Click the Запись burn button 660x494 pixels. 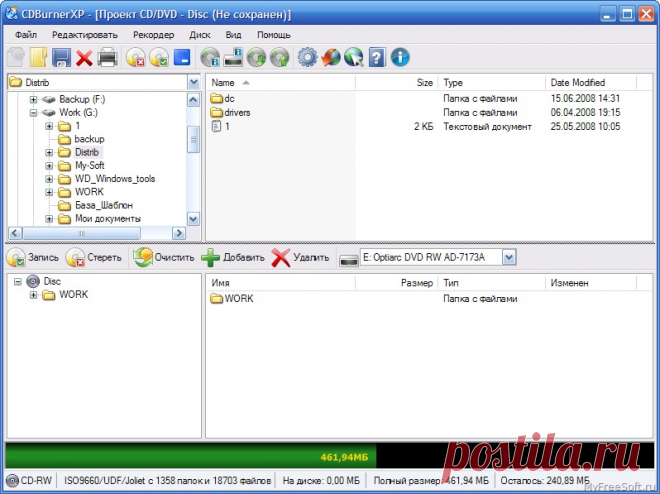click(33, 257)
